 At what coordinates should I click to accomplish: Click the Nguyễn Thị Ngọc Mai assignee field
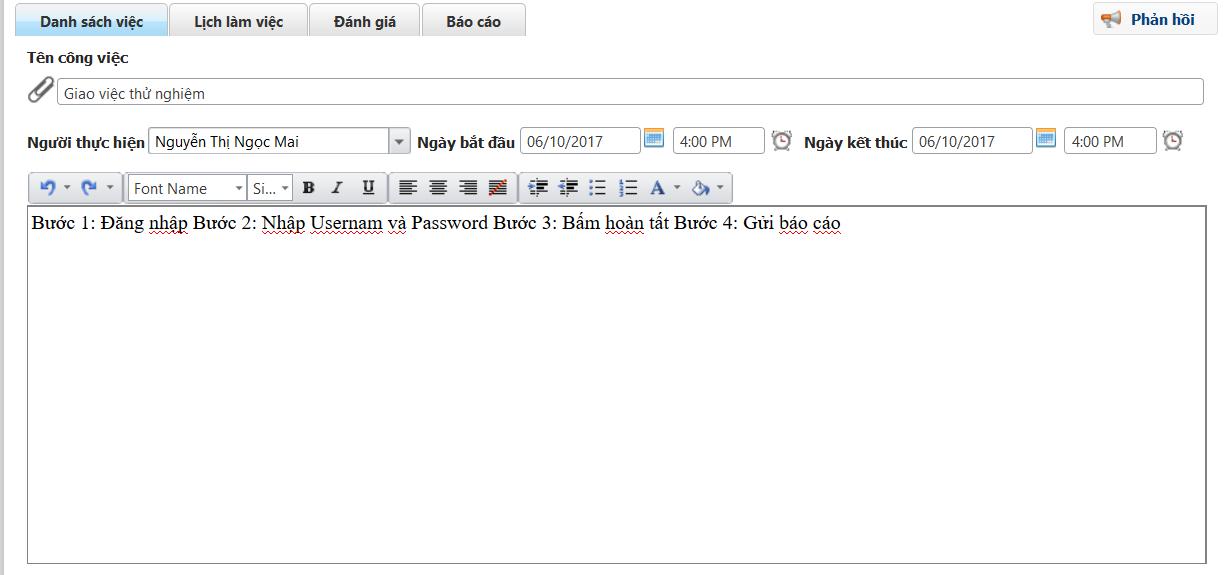pyautogui.click(x=268, y=141)
